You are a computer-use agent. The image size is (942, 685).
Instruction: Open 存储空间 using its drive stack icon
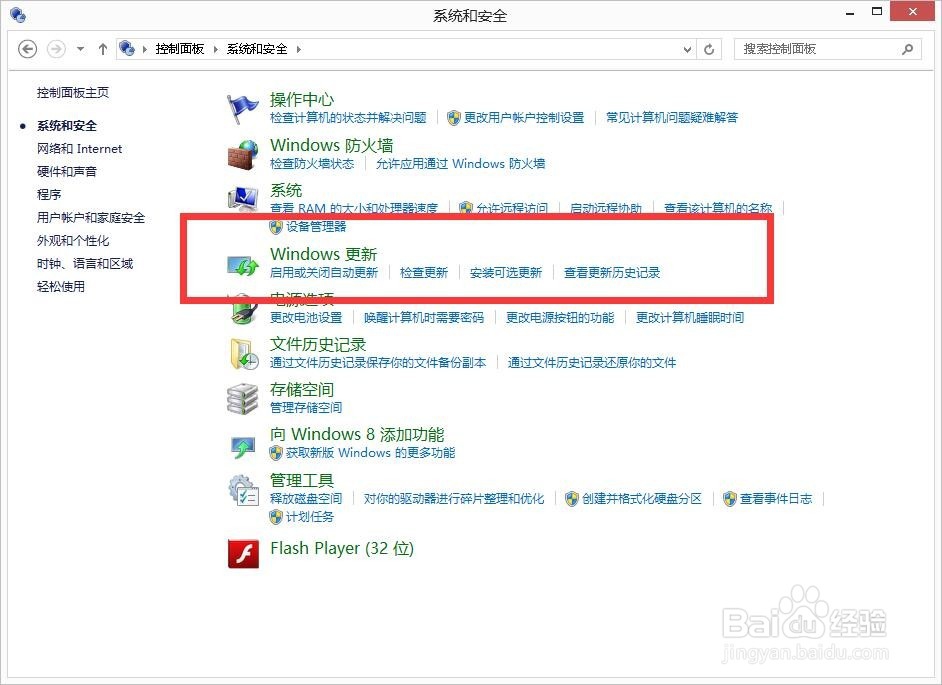(x=242, y=397)
